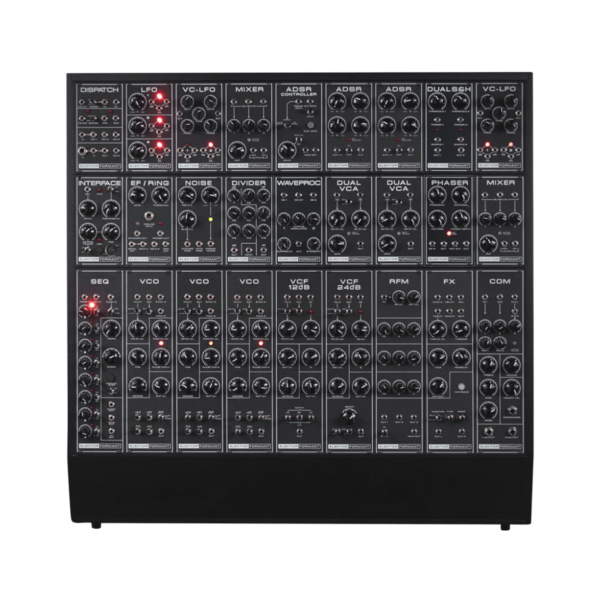Click the top lit red LED on LFO module
The width and height of the screenshot is (600, 600).
click(160, 96)
